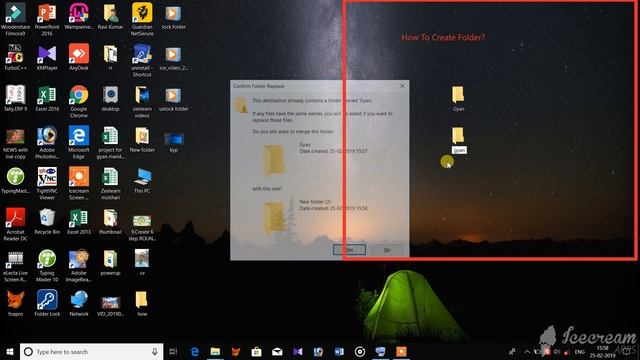Select the how folder icon
This screenshot has width=640, height=360.
(x=142, y=303)
